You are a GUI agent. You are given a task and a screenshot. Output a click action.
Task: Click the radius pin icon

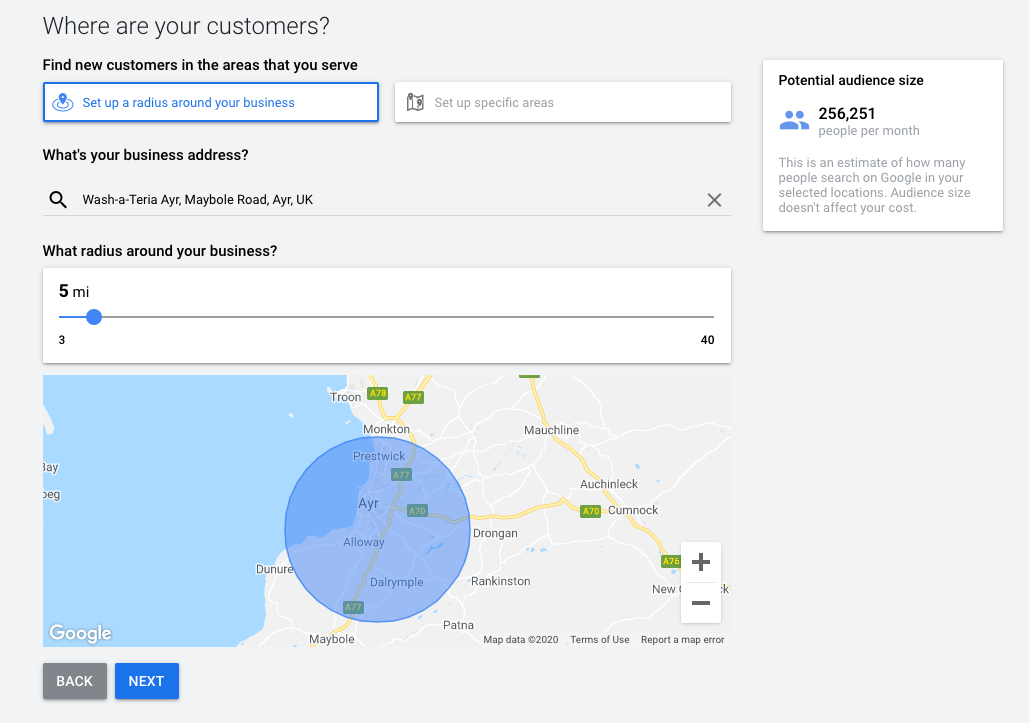coord(63,102)
